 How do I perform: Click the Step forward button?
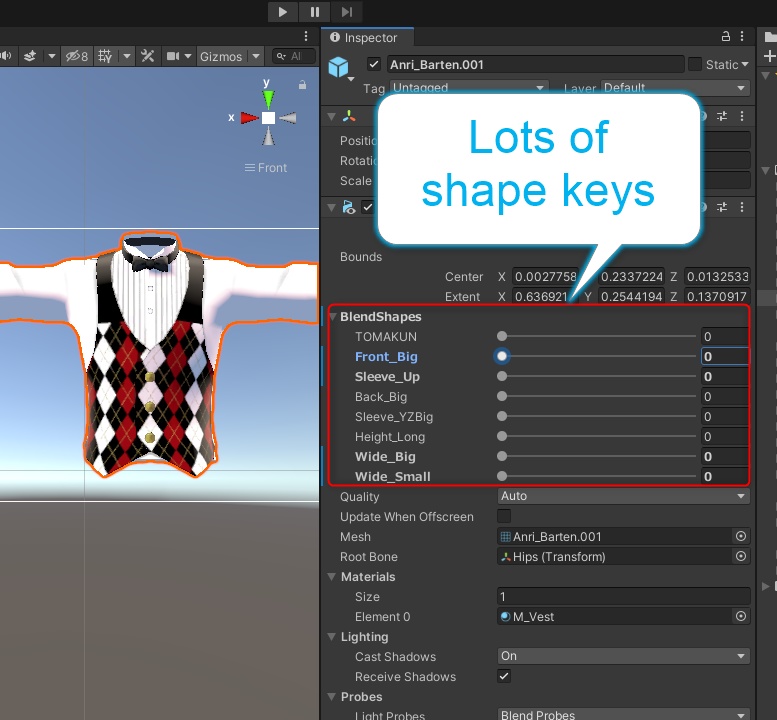(346, 12)
